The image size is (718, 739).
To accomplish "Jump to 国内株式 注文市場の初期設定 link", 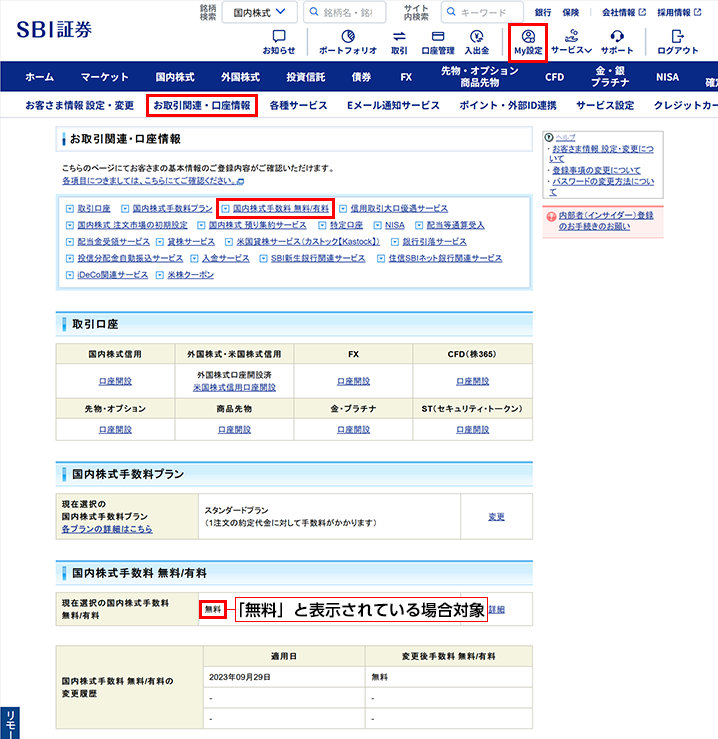I will point(132,225).
